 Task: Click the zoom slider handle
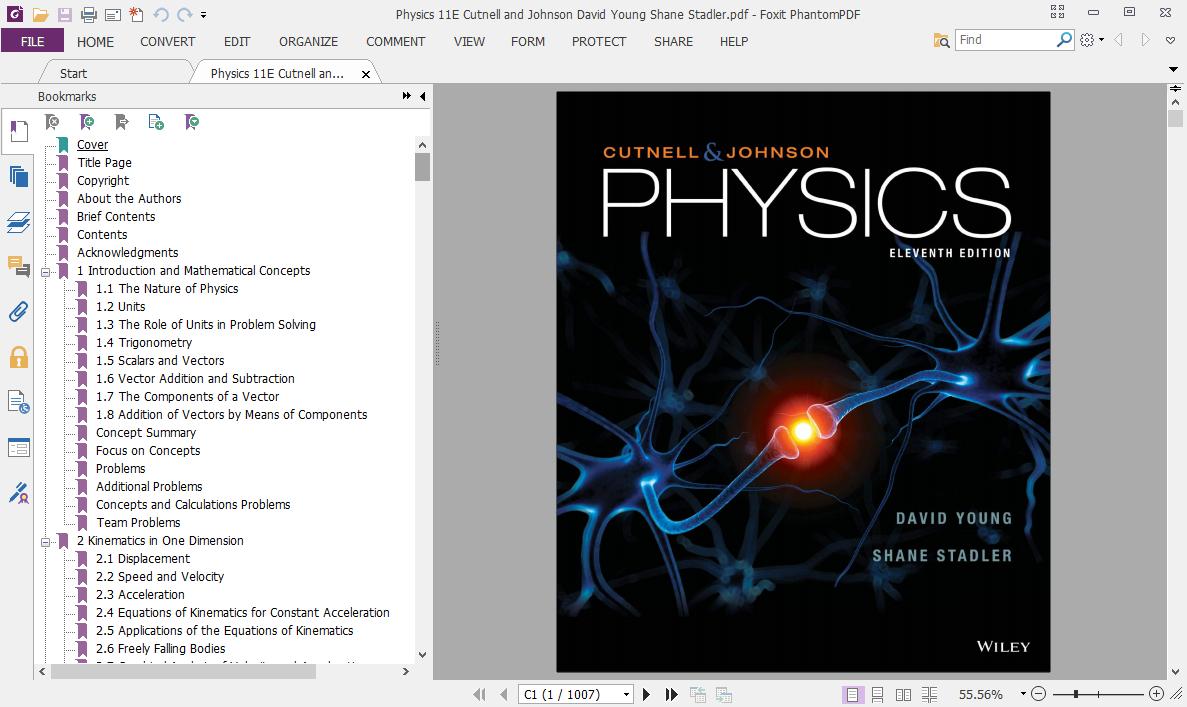click(1075, 693)
